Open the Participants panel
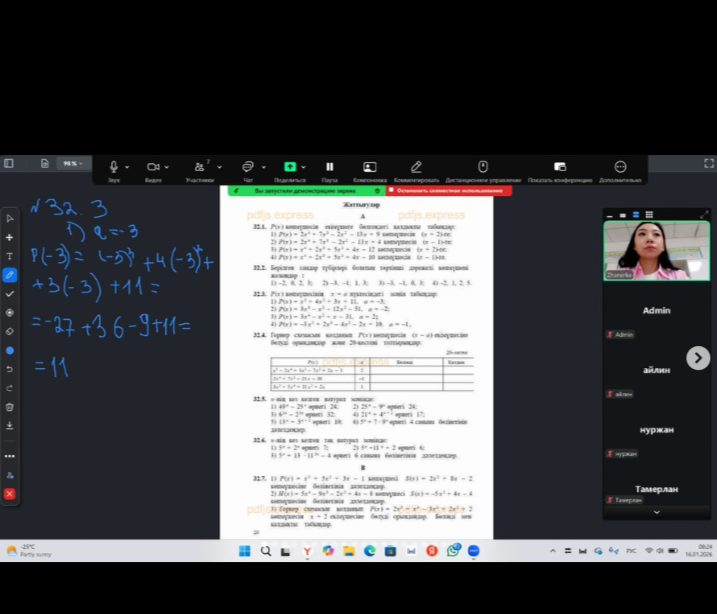The image size is (717, 614). [x=200, y=167]
